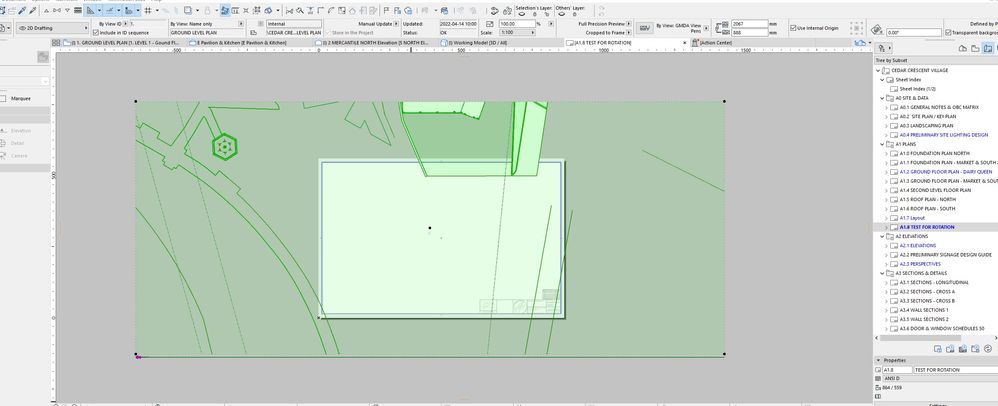Click the navigator settings circular icon below tree
The width and height of the screenshot is (998, 406).
[988, 349]
